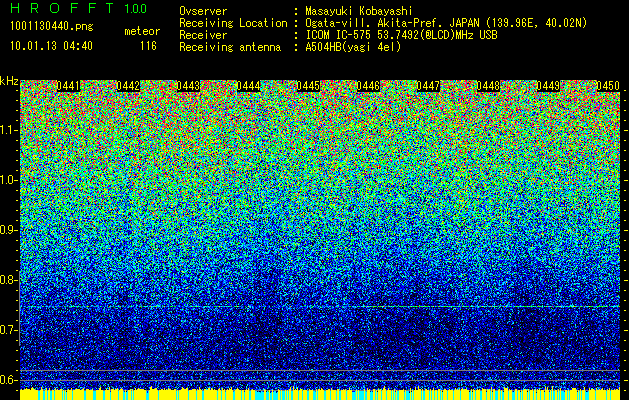Click the 0441 time marker
The height and width of the screenshot is (400, 629).
(x=68, y=86)
